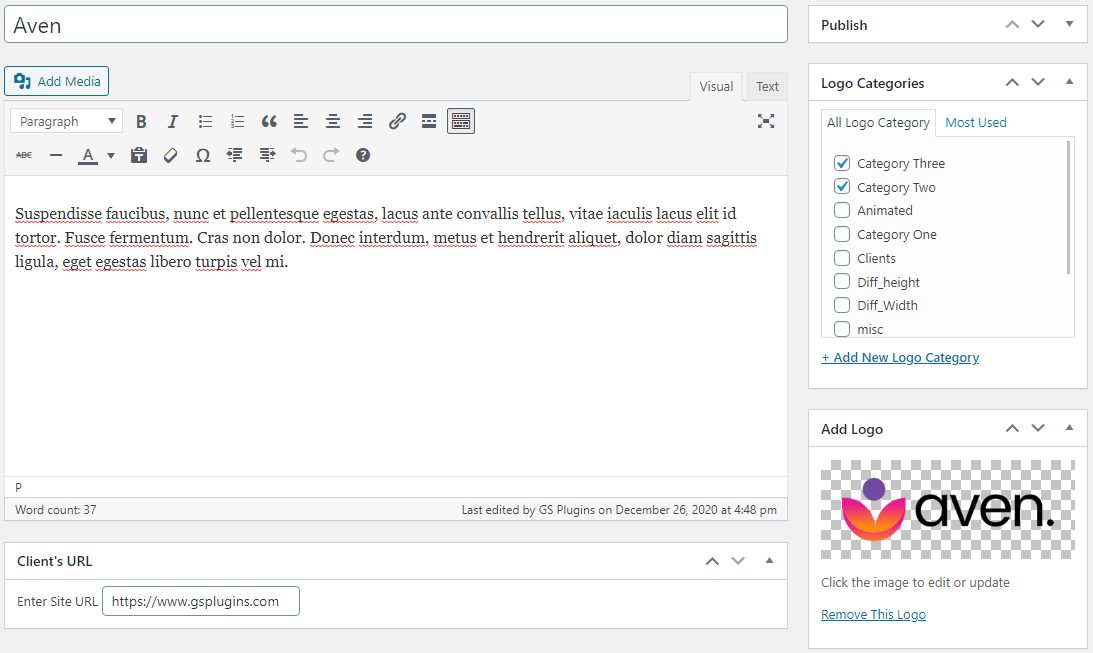
Task: Click the Remove This Logo link
Action: [873, 615]
